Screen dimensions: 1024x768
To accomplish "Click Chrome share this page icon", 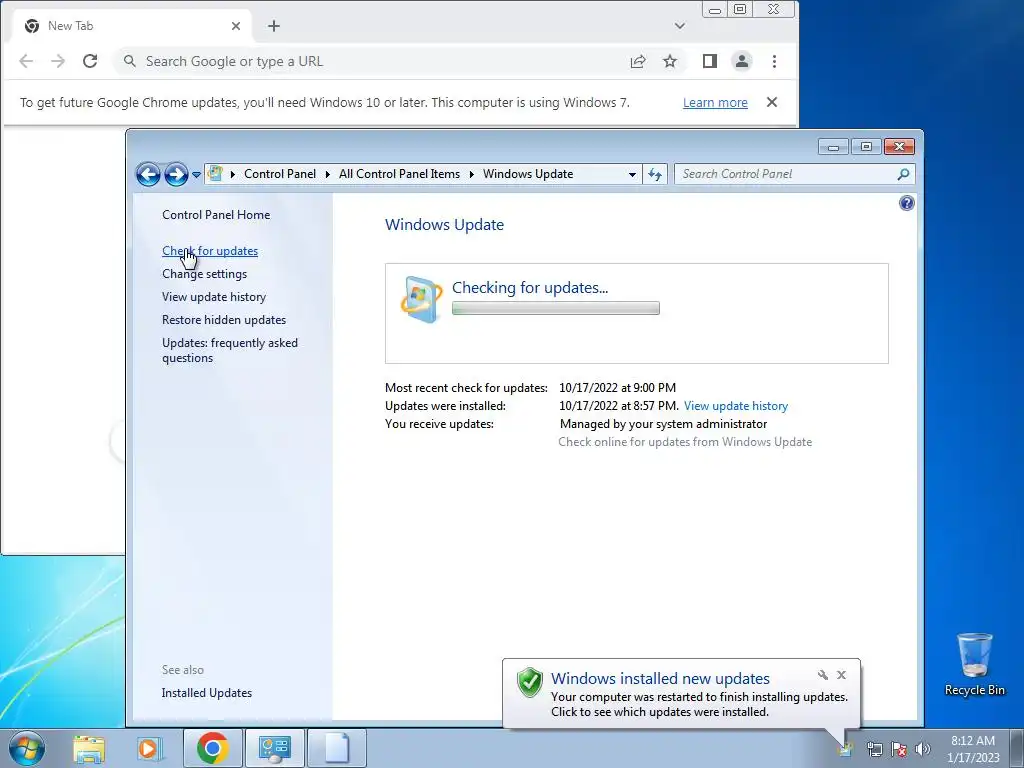I will click(638, 61).
